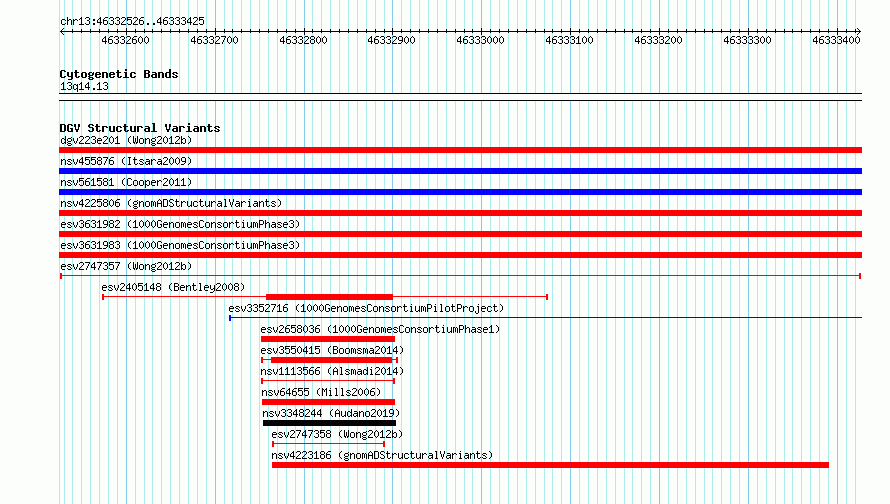Click the thin red line under esv2747358
Viewport: 890px width, 504px height.
tap(329, 444)
